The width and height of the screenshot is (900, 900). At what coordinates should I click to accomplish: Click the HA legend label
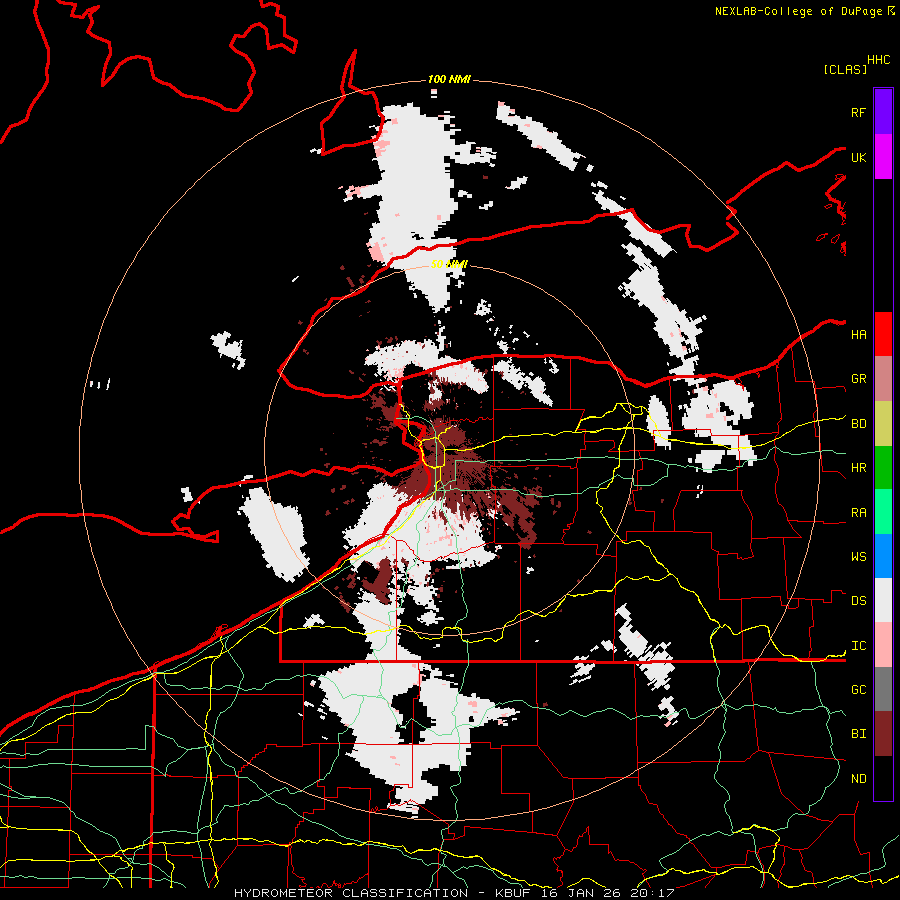[858, 335]
